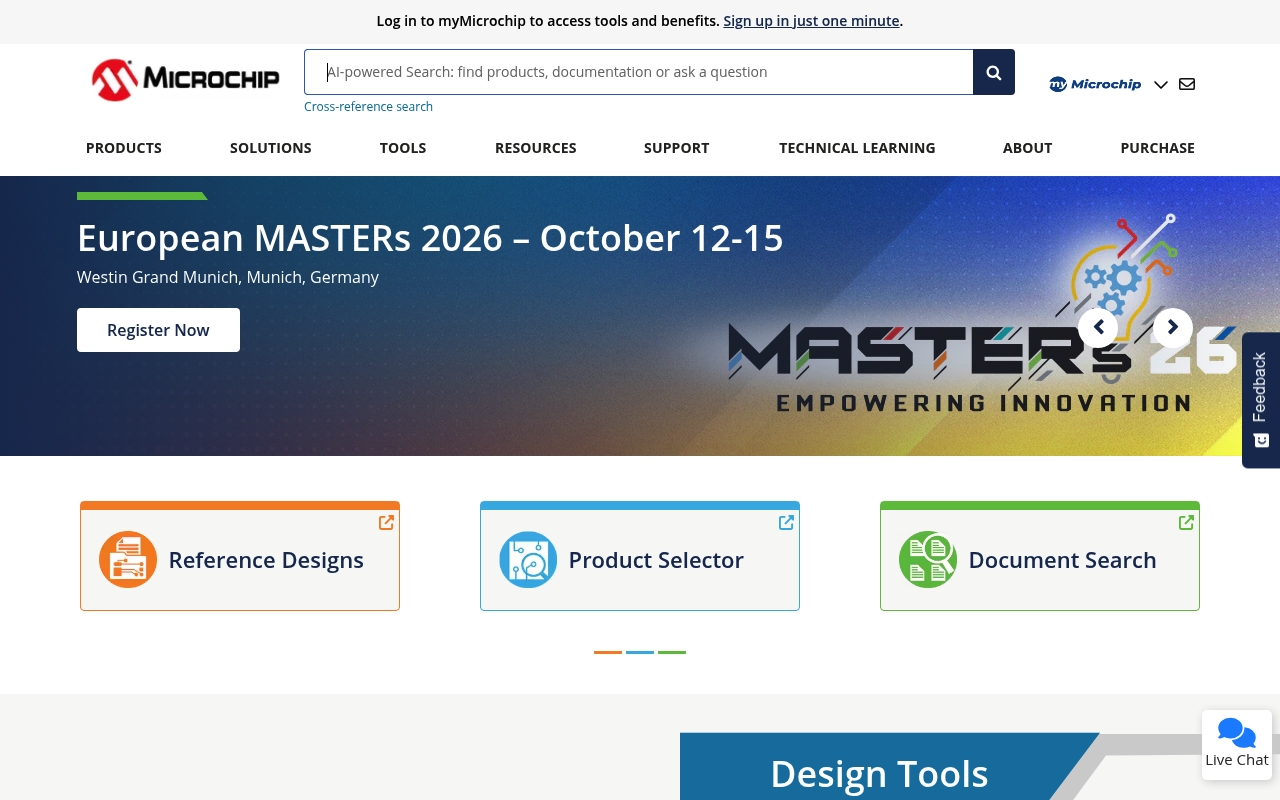Screen dimensions: 1280x800
Task: Open the Cross-reference search link
Action: [x=368, y=107]
